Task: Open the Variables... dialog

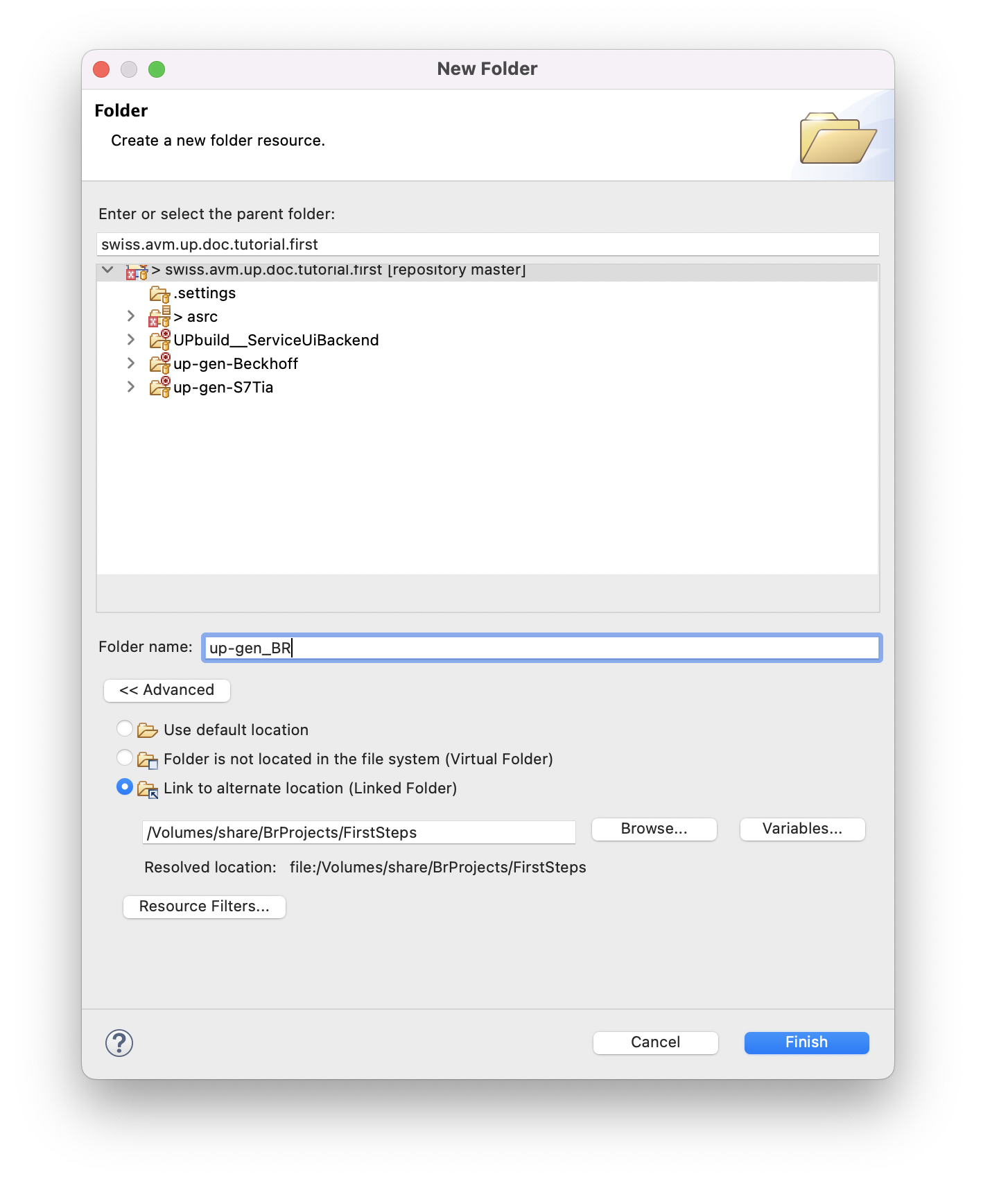Action: tap(803, 829)
